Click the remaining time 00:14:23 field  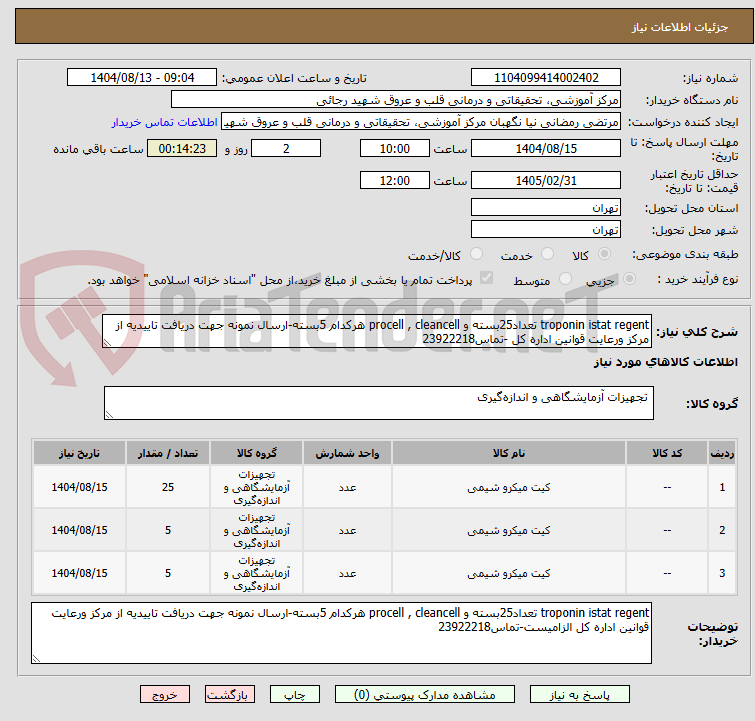182,148
